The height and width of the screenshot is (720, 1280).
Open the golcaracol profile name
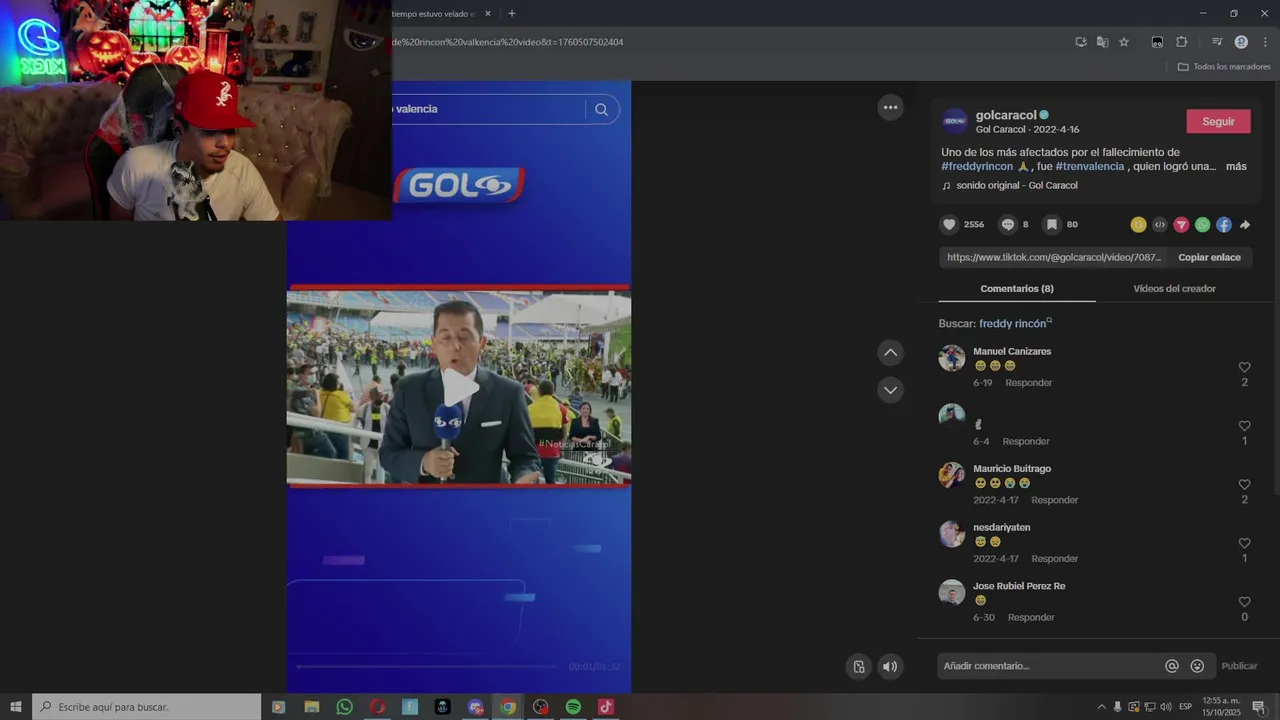tap(1006, 115)
